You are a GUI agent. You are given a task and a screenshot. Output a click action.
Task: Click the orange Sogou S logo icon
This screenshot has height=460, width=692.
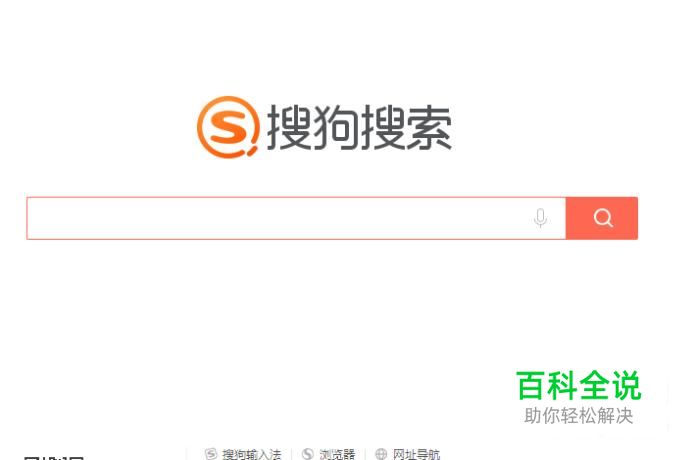[x=228, y=127]
